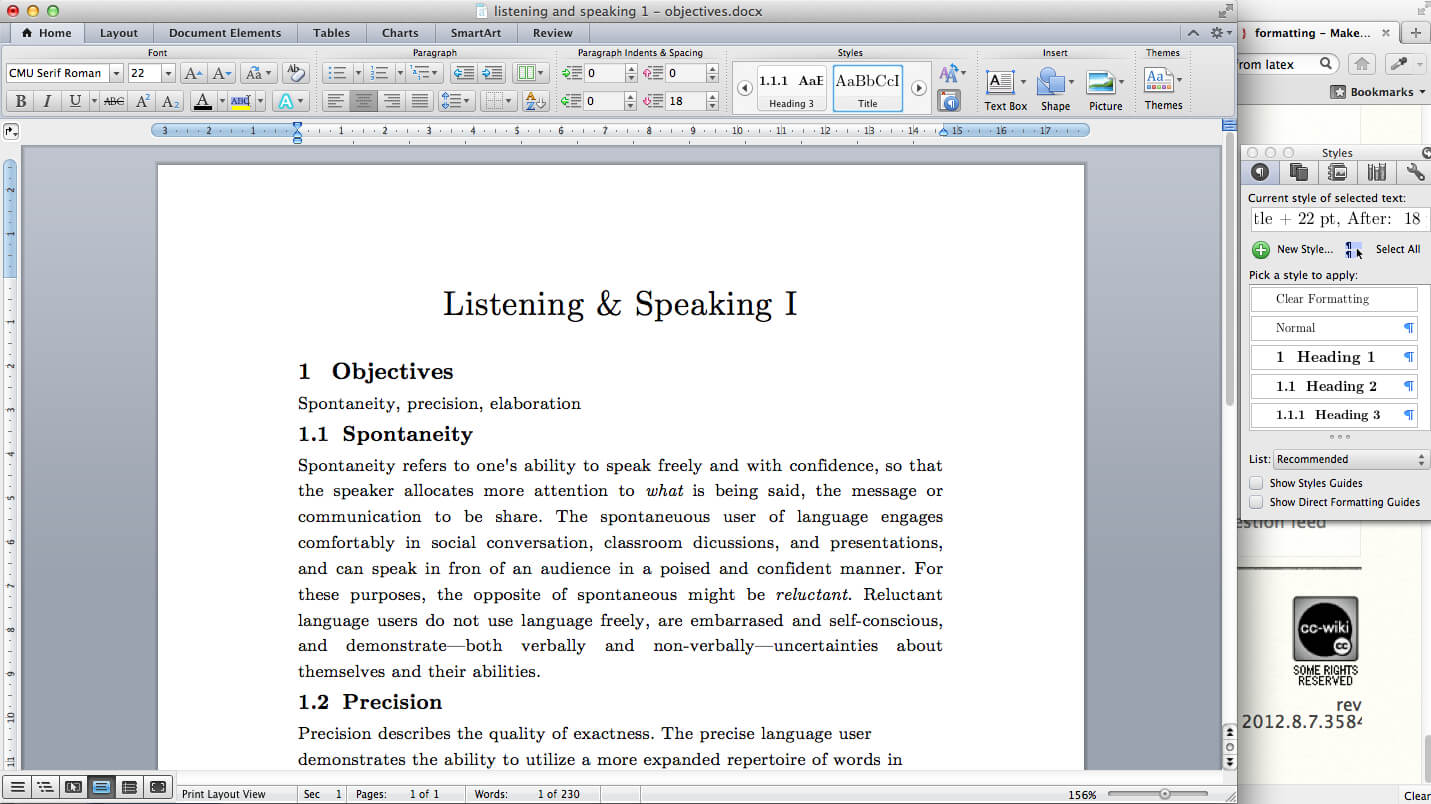Select the strikethrough formatting icon
The height and width of the screenshot is (804, 1431).
tap(113, 102)
